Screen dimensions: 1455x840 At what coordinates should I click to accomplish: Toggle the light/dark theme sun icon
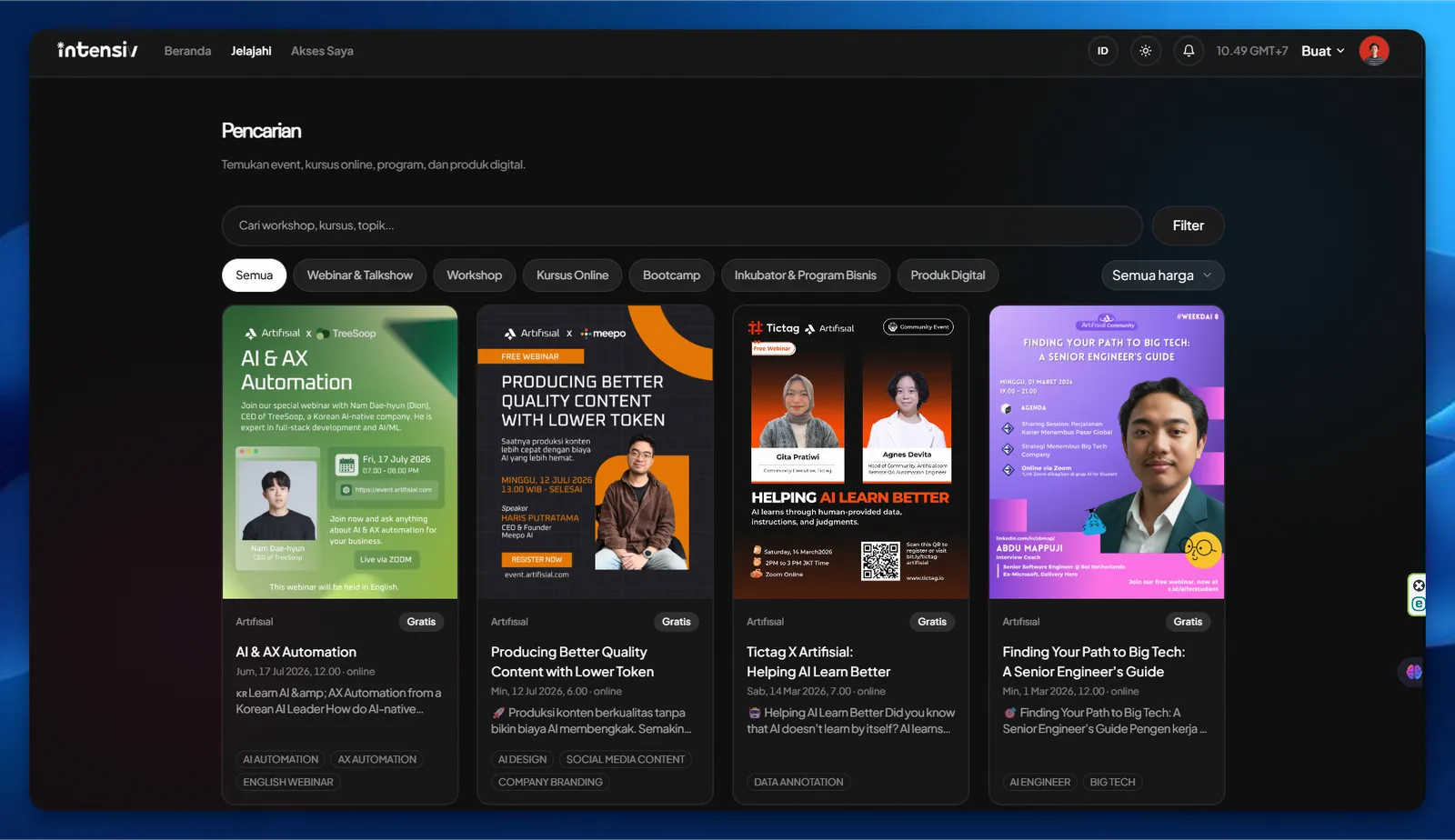1146,51
